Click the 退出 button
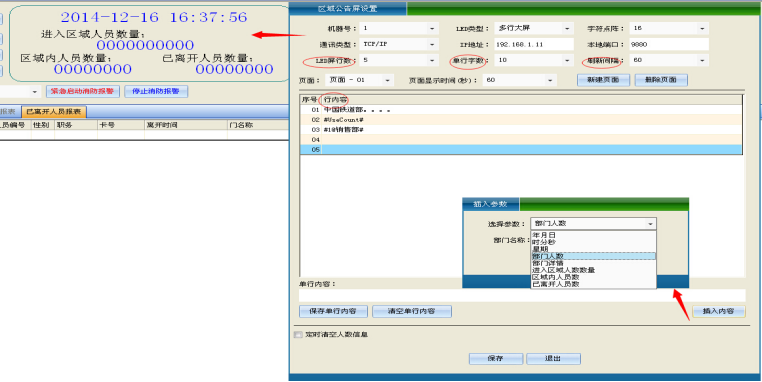Viewport: 762px width, 382px height. click(x=553, y=359)
